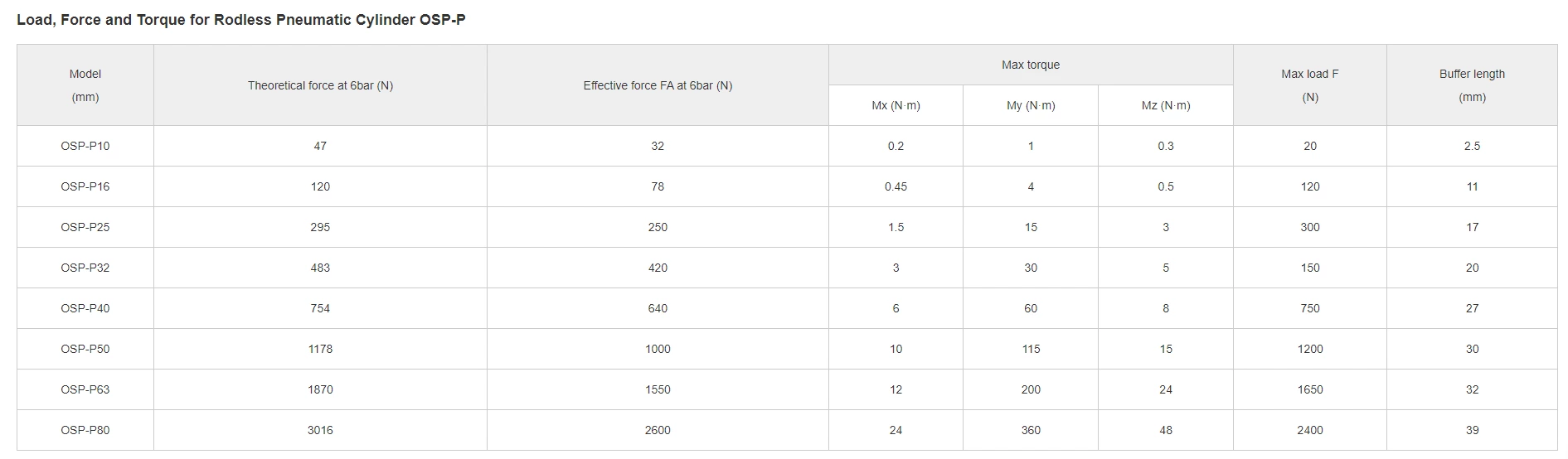Select the 2600 effective force value
This screenshot has width=1568, height=459.
tap(658, 430)
